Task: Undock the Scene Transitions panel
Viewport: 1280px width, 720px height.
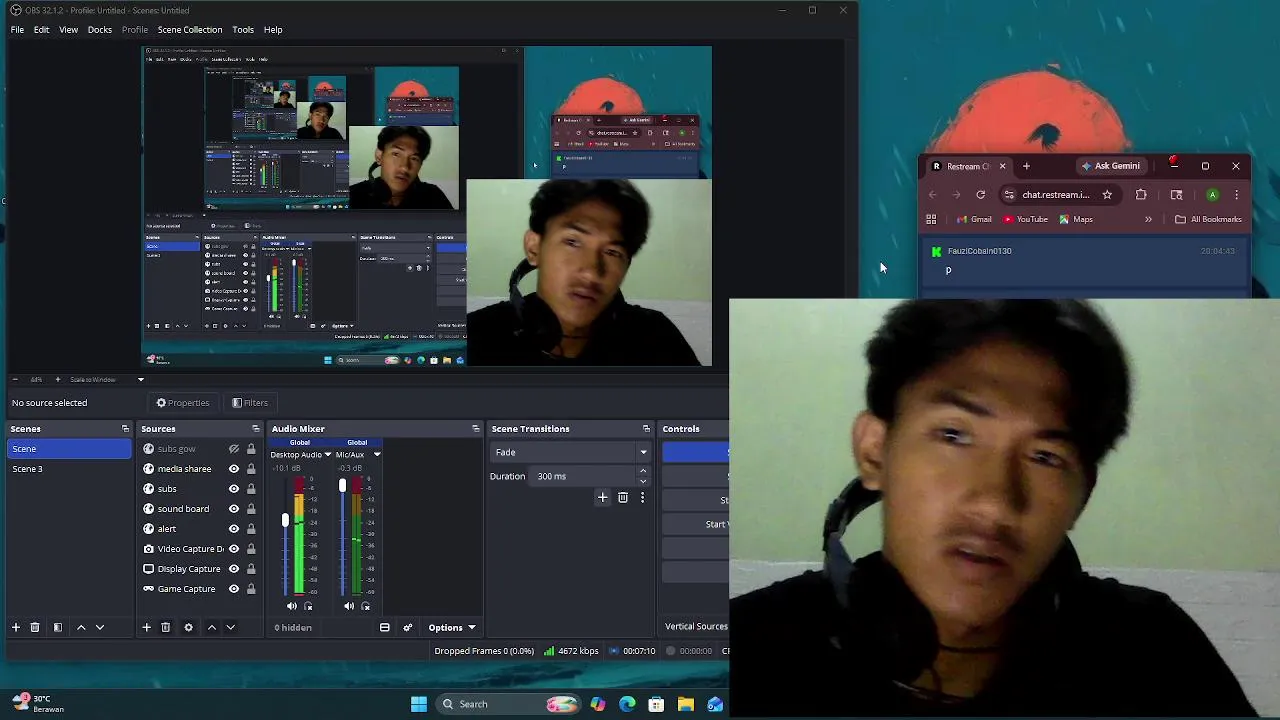Action: click(x=646, y=429)
